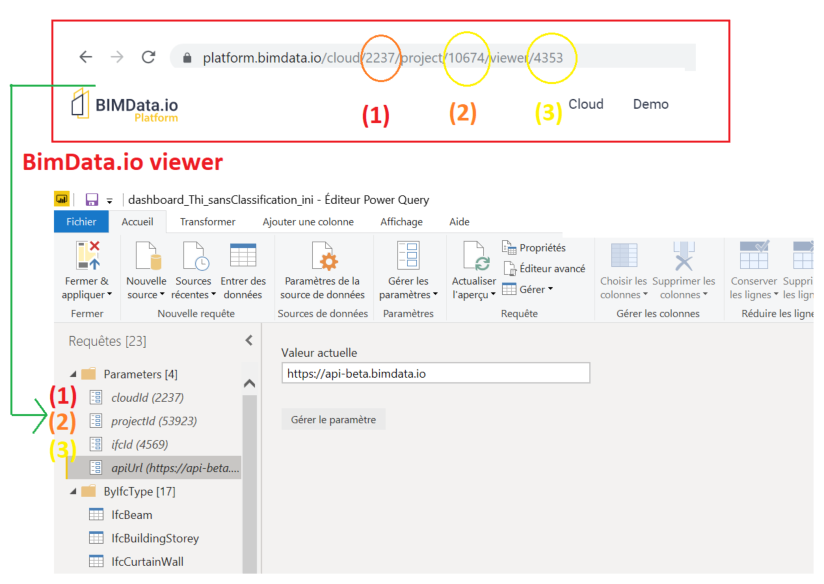
Task: Open the Affichage tab
Action: (401, 222)
